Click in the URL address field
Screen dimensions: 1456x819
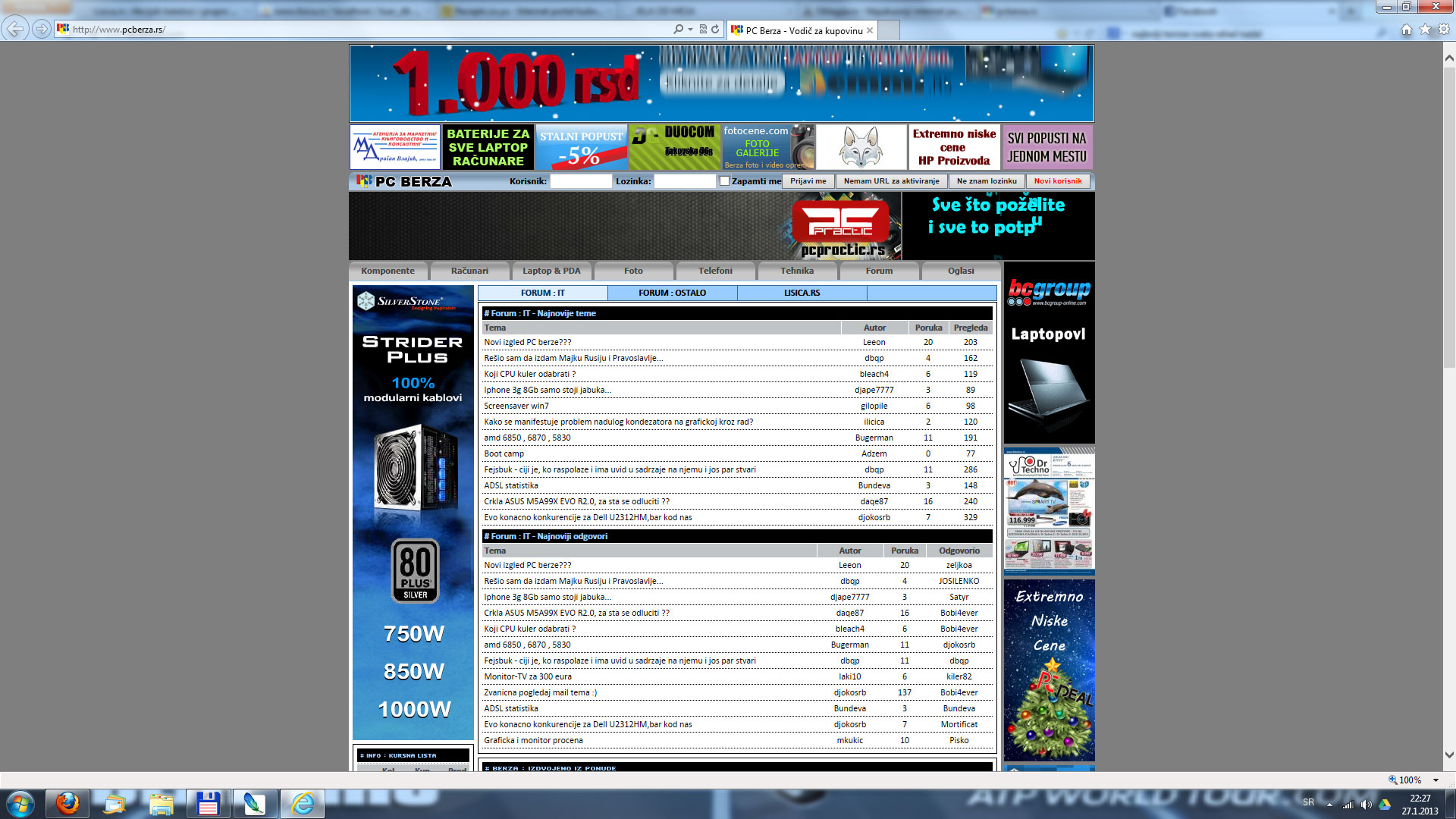[x=364, y=30]
